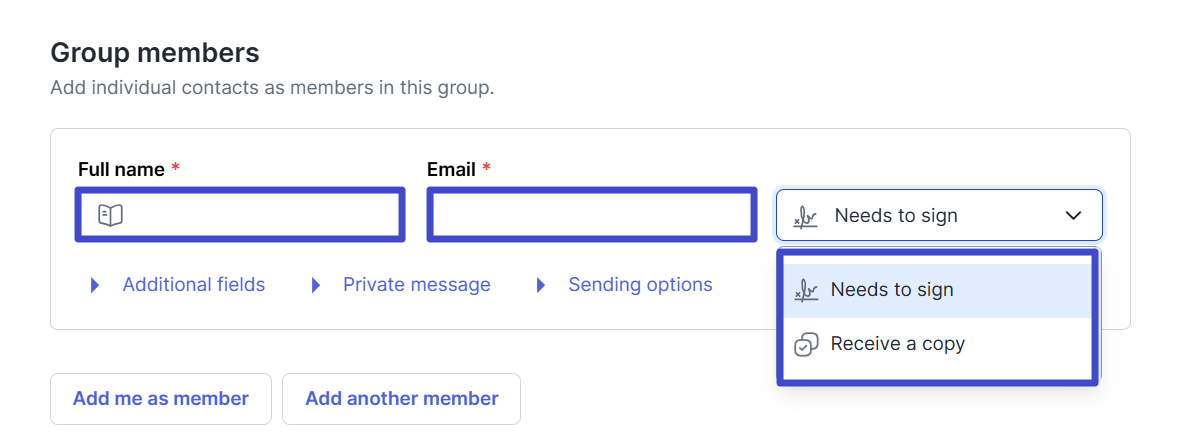Screen dimensions: 1204x444
Task: Expand the Additional fields section
Action: [x=194, y=285]
